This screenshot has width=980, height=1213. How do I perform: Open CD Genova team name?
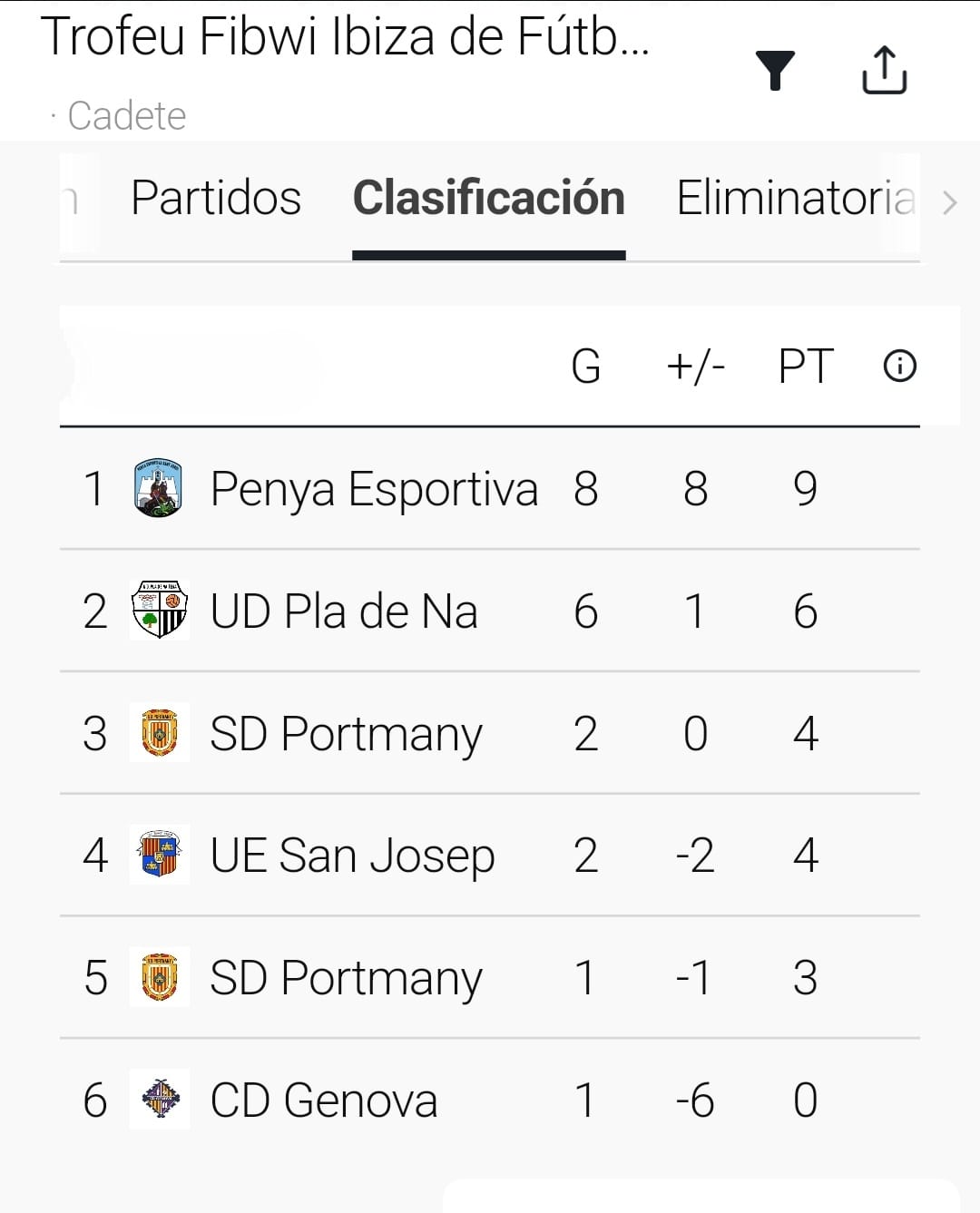(324, 1101)
